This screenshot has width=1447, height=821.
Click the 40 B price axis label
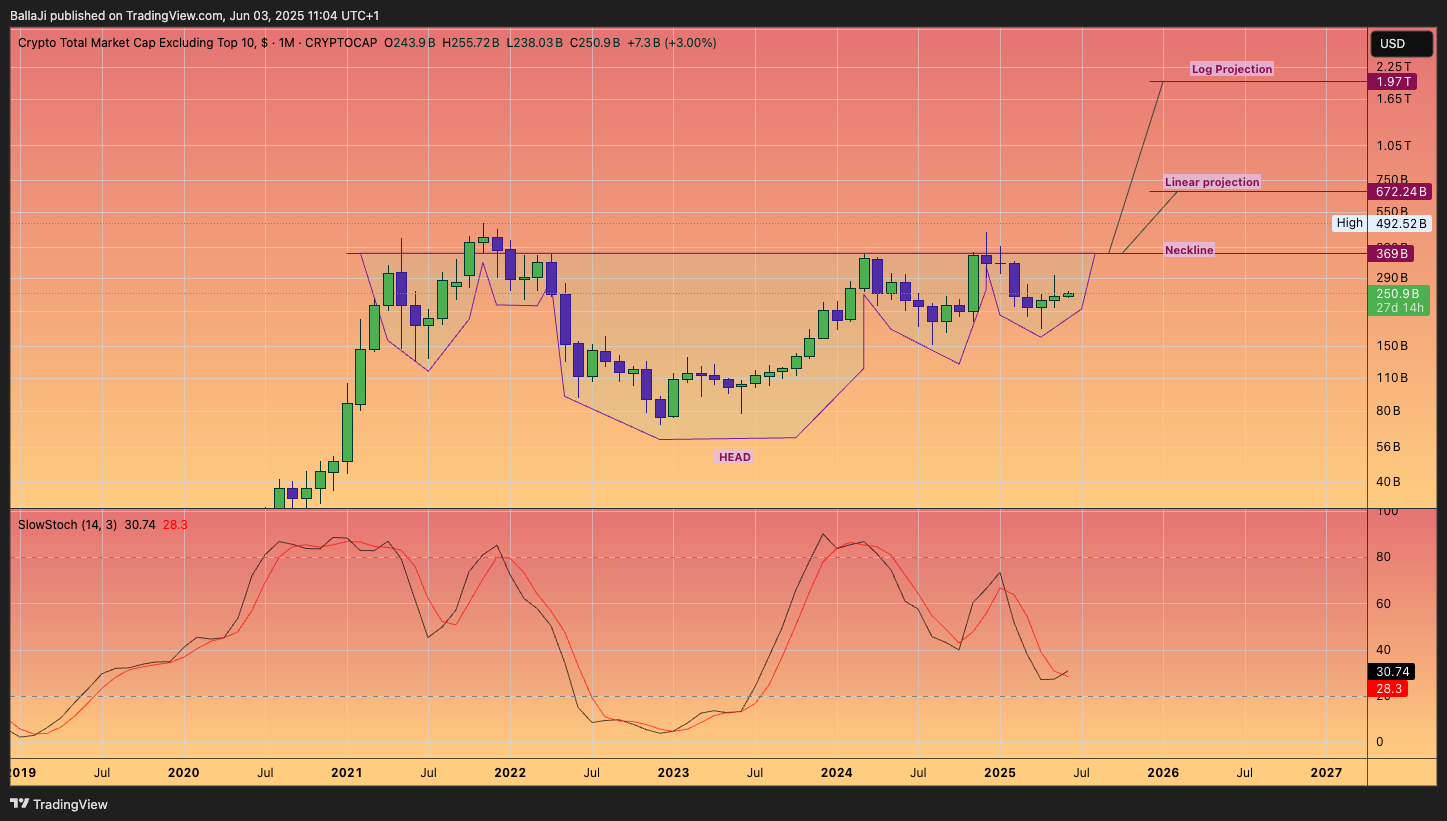tap(1388, 481)
